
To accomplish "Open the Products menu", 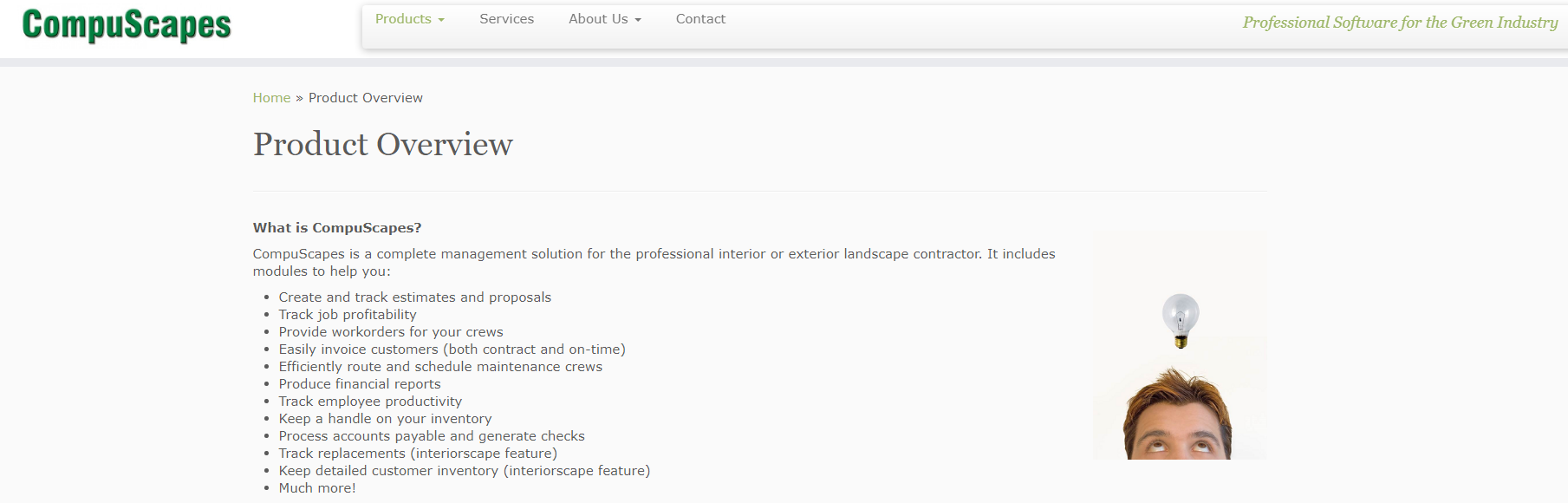I will pyautogui.click(x=403, y=19).
